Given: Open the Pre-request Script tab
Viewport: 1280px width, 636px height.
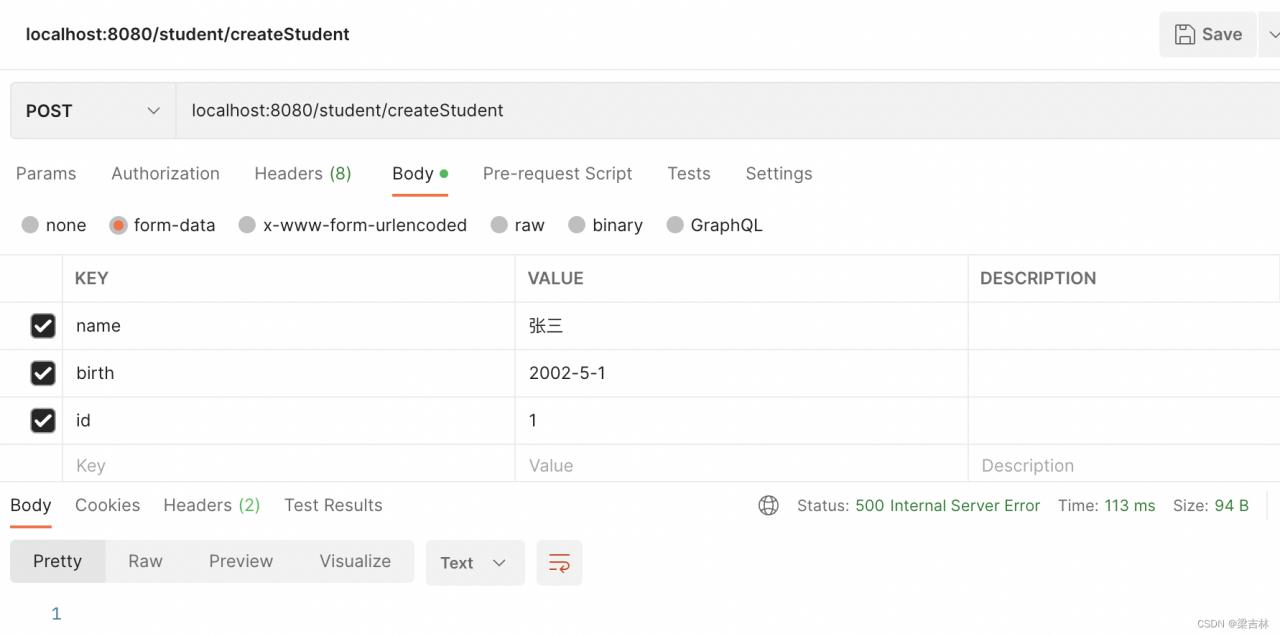Looking at the screenshot, I should tap(557, 174).
